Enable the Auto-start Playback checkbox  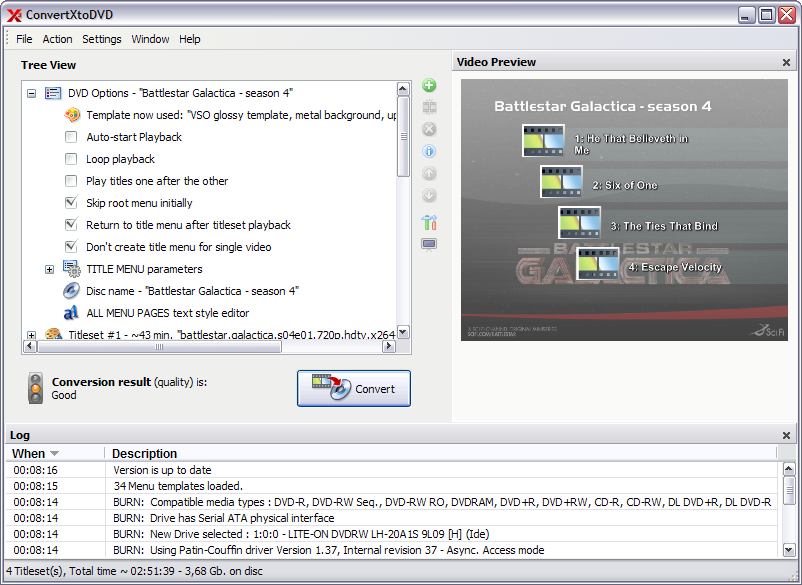pyautogui.click(x=71, y=137)
